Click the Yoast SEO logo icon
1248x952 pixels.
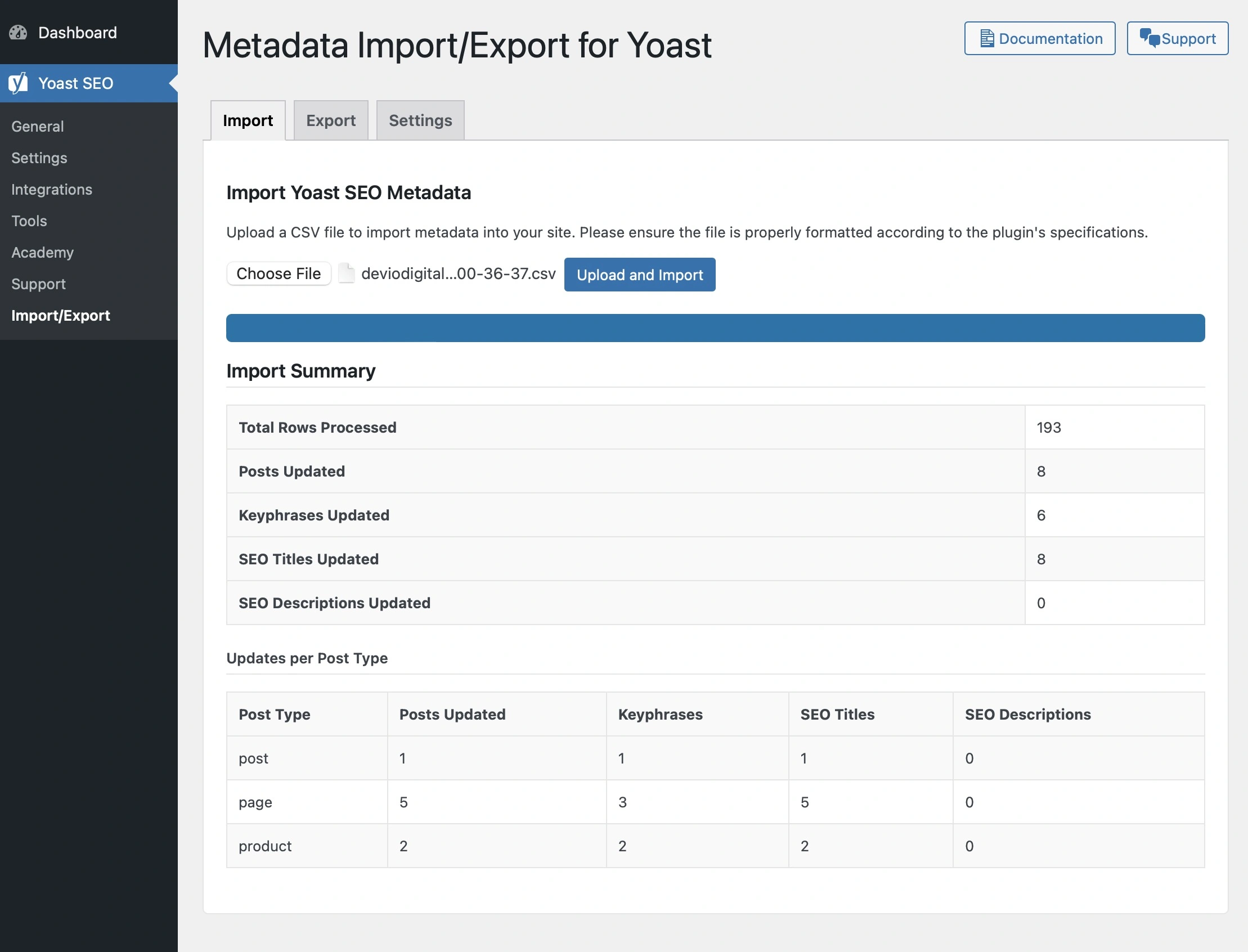[18, 83]
